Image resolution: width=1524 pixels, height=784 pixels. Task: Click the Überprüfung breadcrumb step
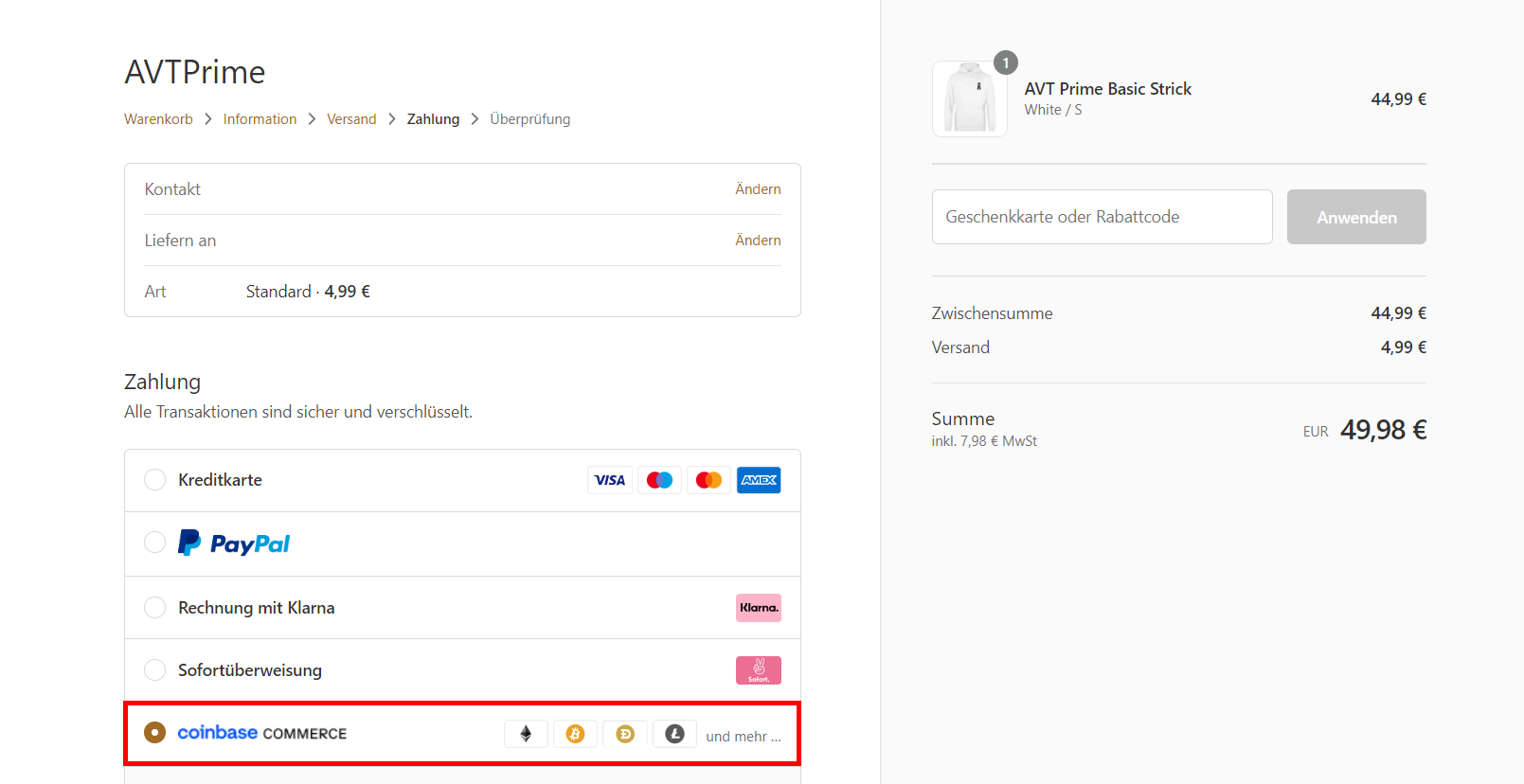530,119
